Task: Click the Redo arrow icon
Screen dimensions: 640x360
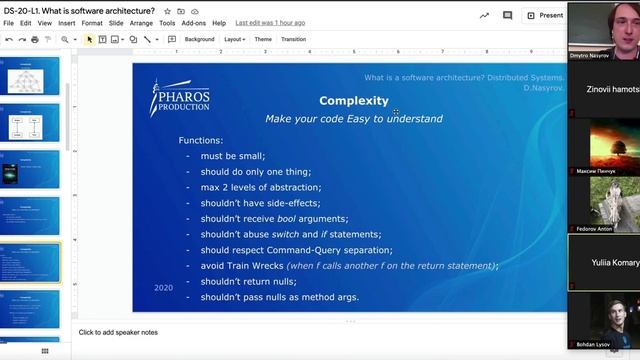Action: [22, 40]
